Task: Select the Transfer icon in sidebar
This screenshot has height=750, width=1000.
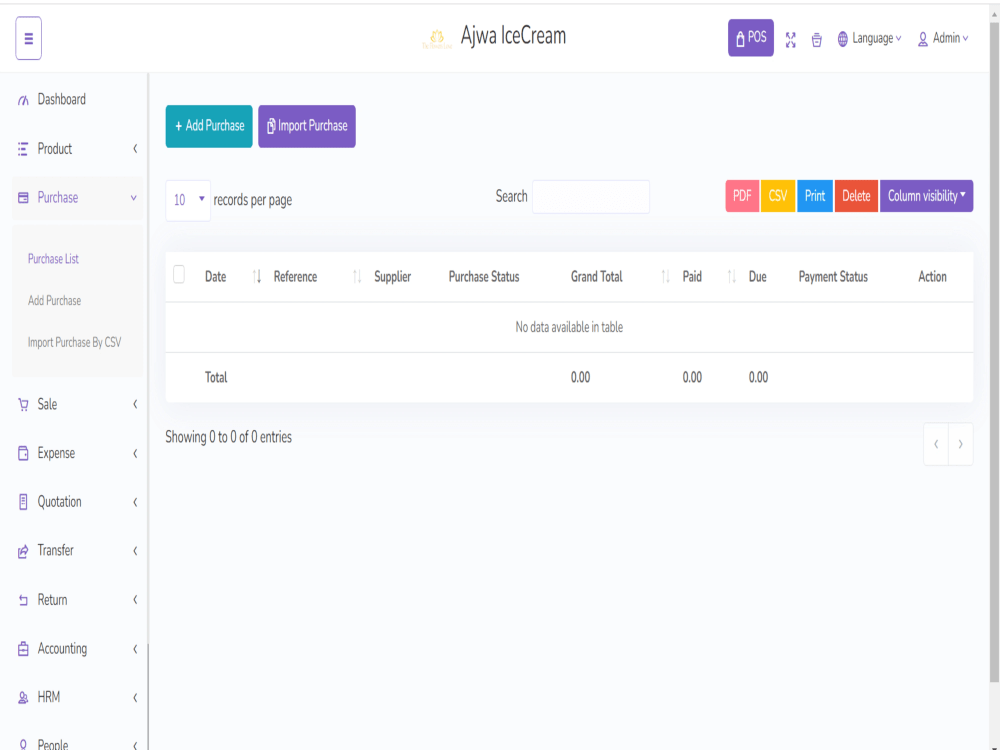Action: pos(21,550)
